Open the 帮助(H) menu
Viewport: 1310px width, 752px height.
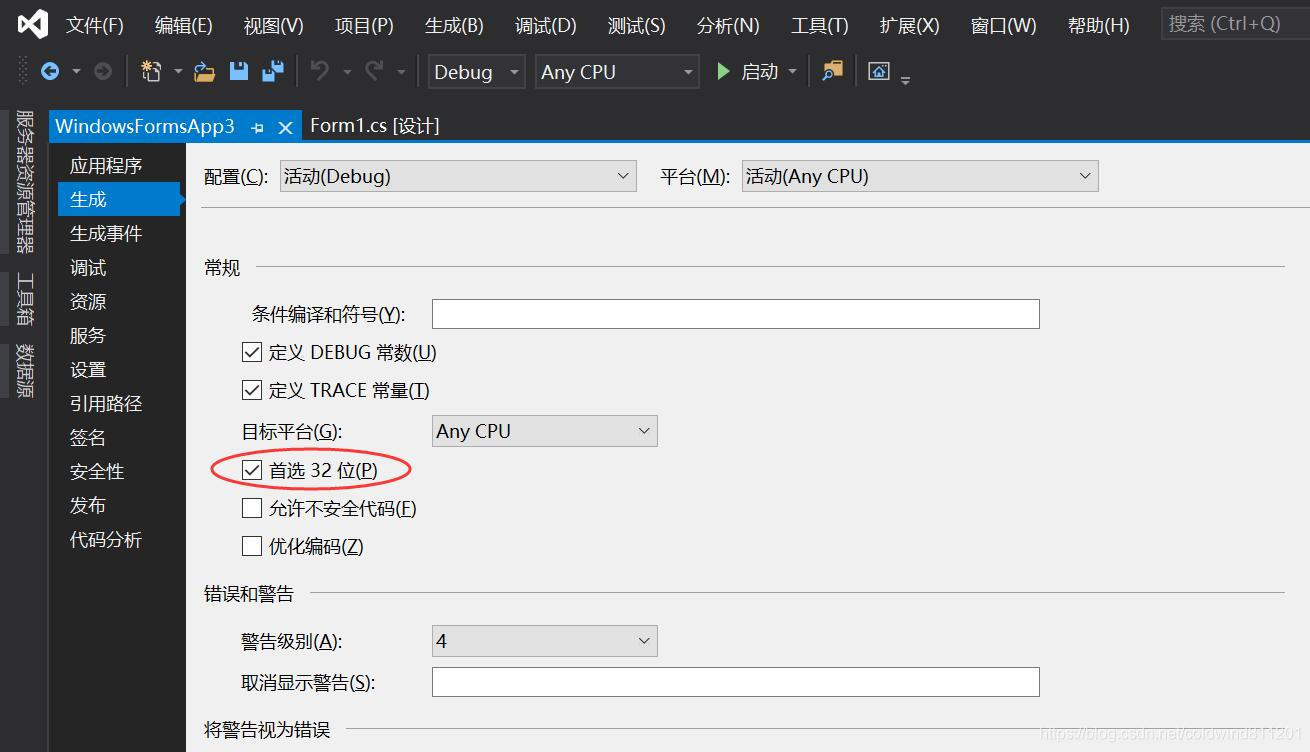[x=1098, y=25]
